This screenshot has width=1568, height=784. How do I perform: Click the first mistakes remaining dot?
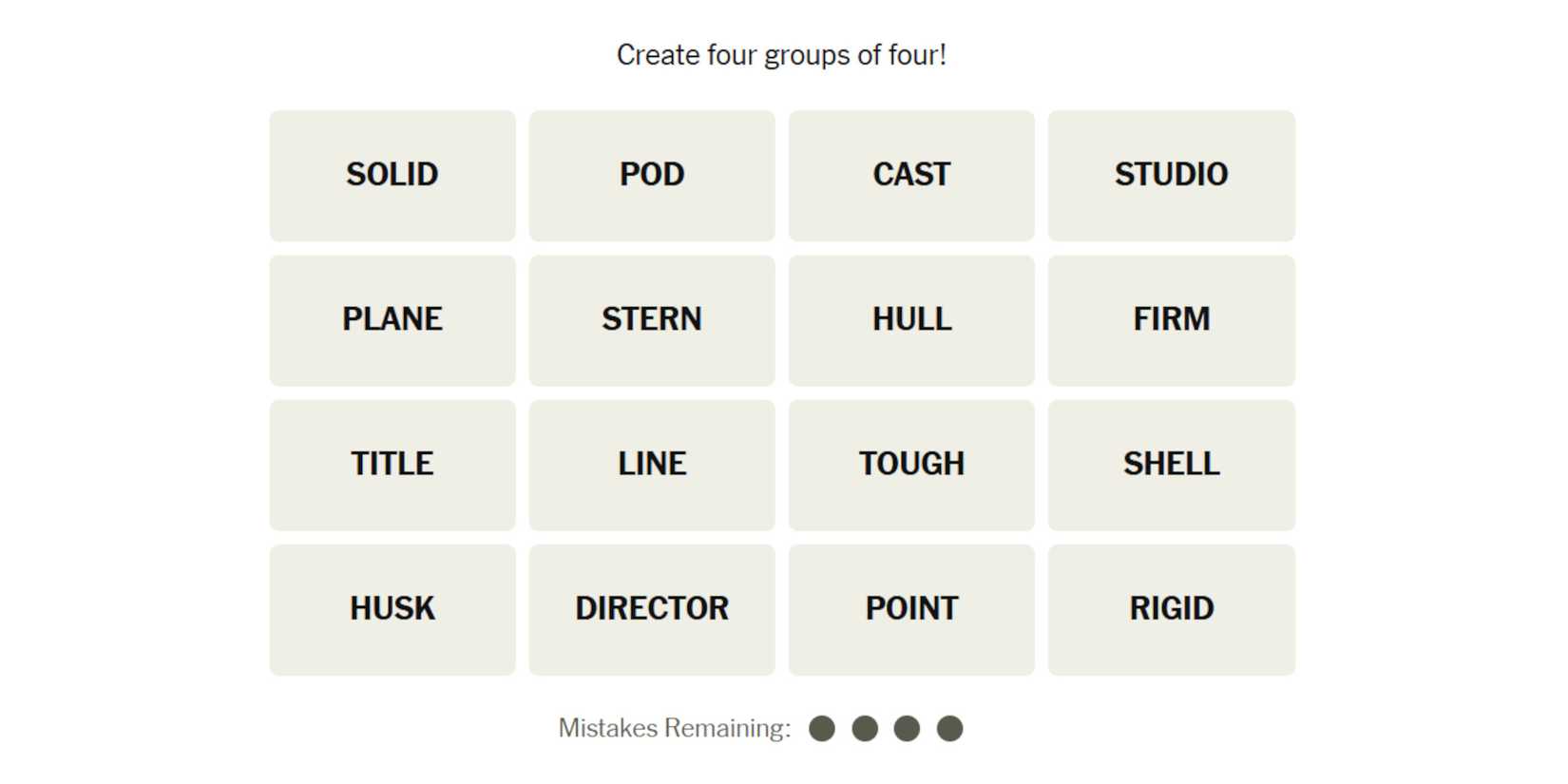click(x=822, y=729)
